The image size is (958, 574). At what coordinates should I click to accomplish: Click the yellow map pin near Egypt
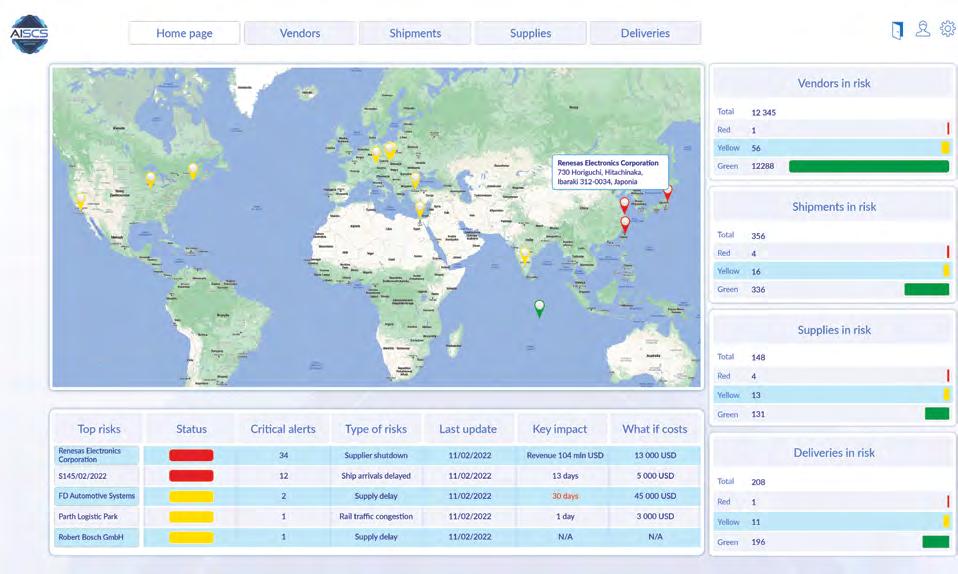point(420,209)
